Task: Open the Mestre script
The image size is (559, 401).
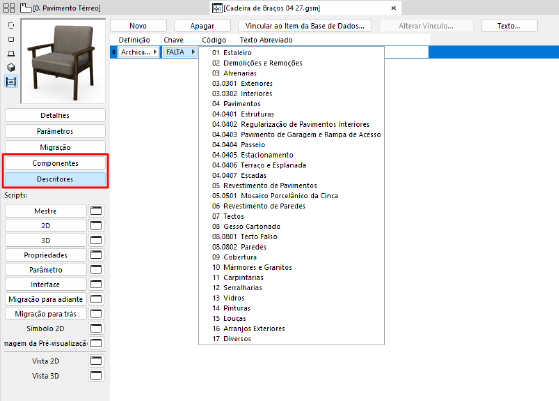Action: pos(46,211)
